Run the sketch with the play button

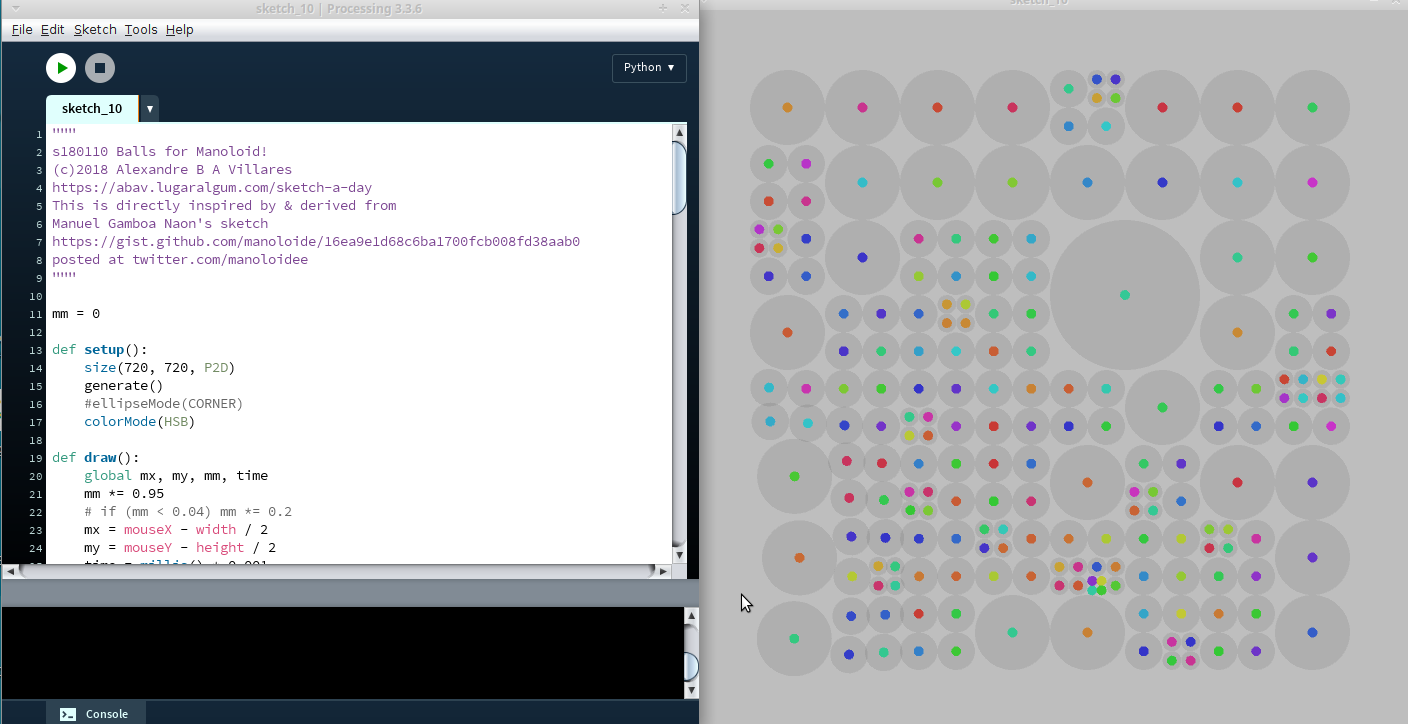pos(61,68)
